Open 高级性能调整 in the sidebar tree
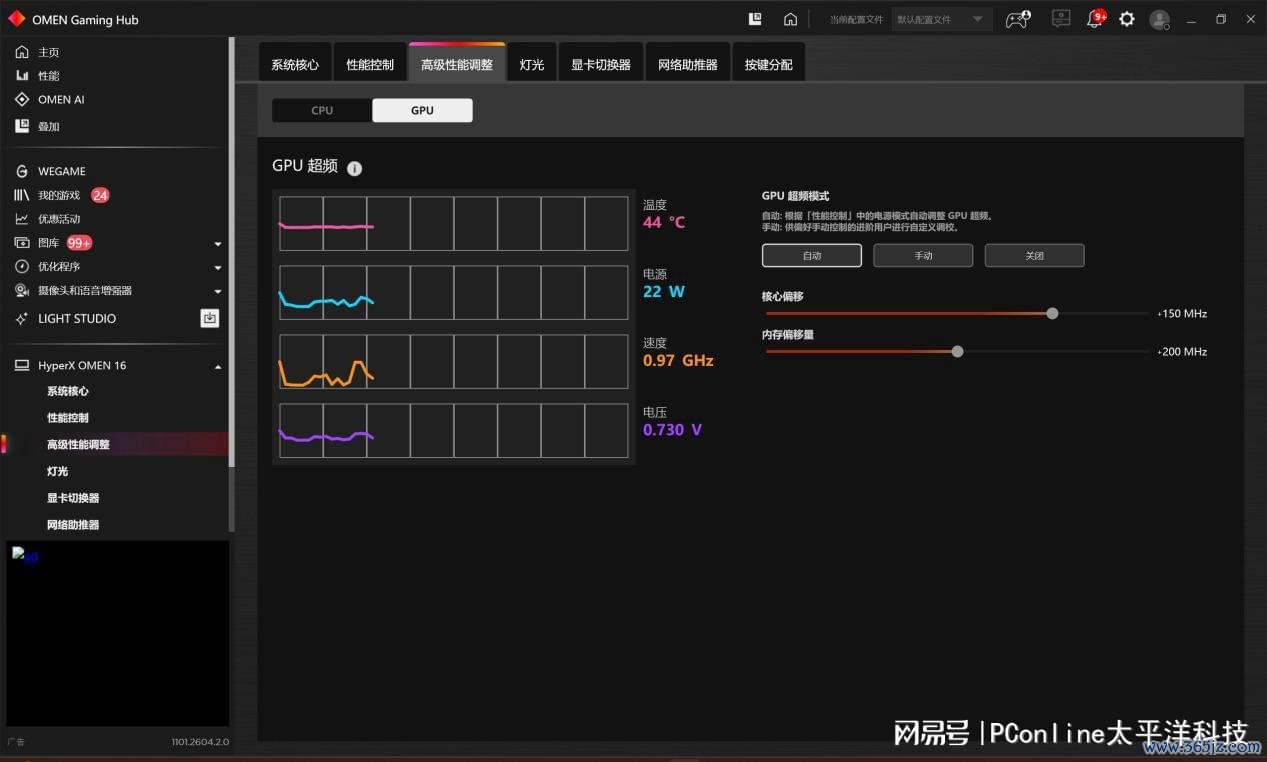The height and width of the screenshot is (762, 1267). pyautogui.click(x=78, y=445)
